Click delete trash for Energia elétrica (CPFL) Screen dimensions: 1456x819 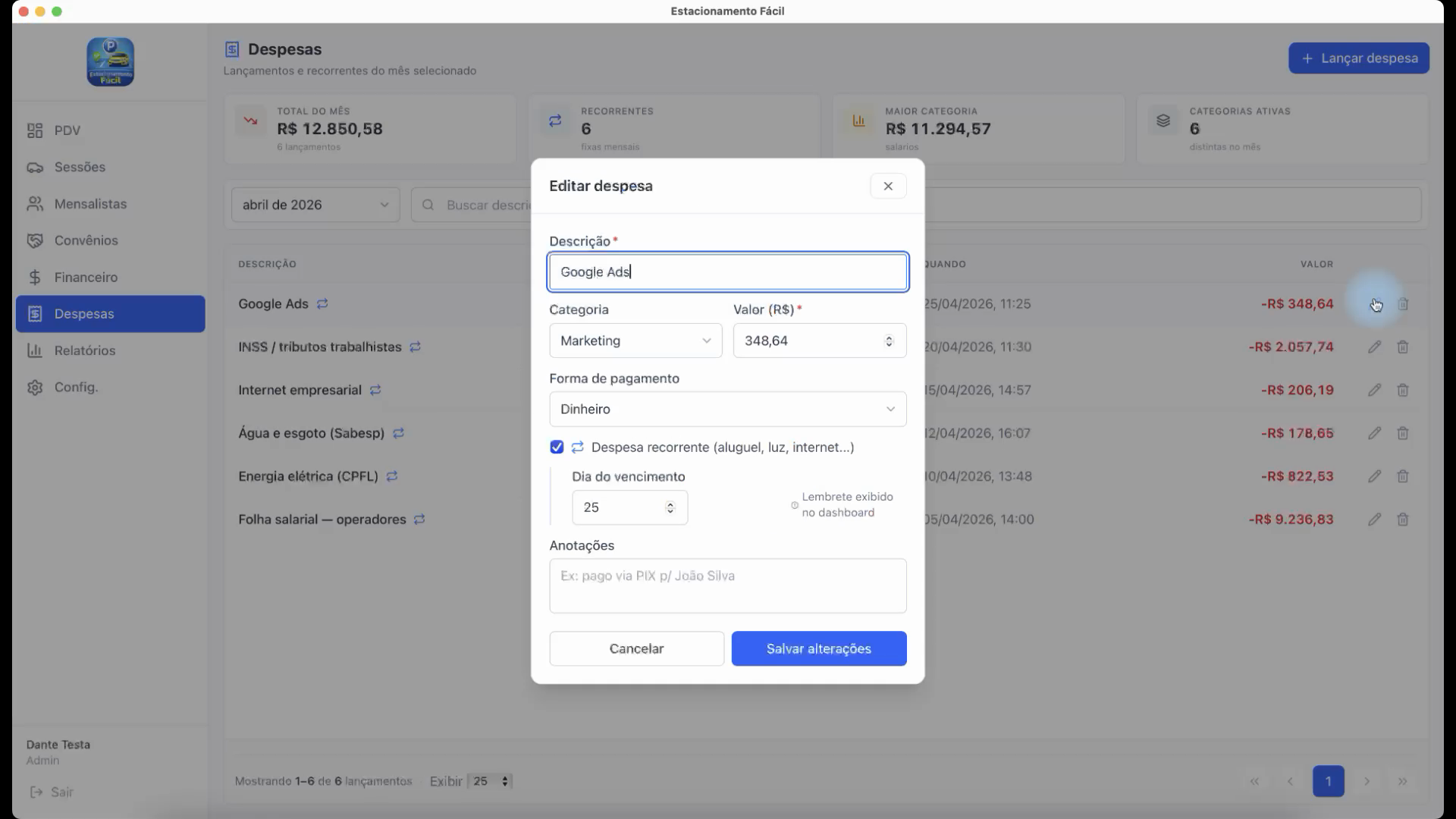[x=1403, y=476]
